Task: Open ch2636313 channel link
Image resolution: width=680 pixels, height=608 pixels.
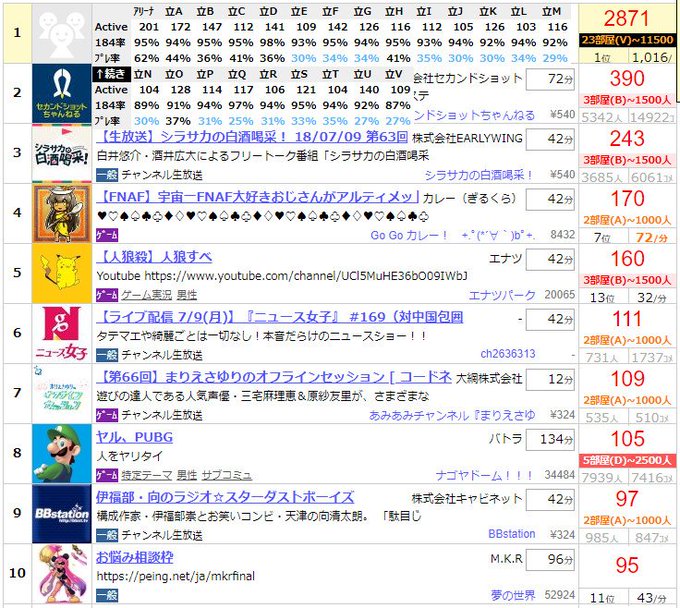Action: 508,354
